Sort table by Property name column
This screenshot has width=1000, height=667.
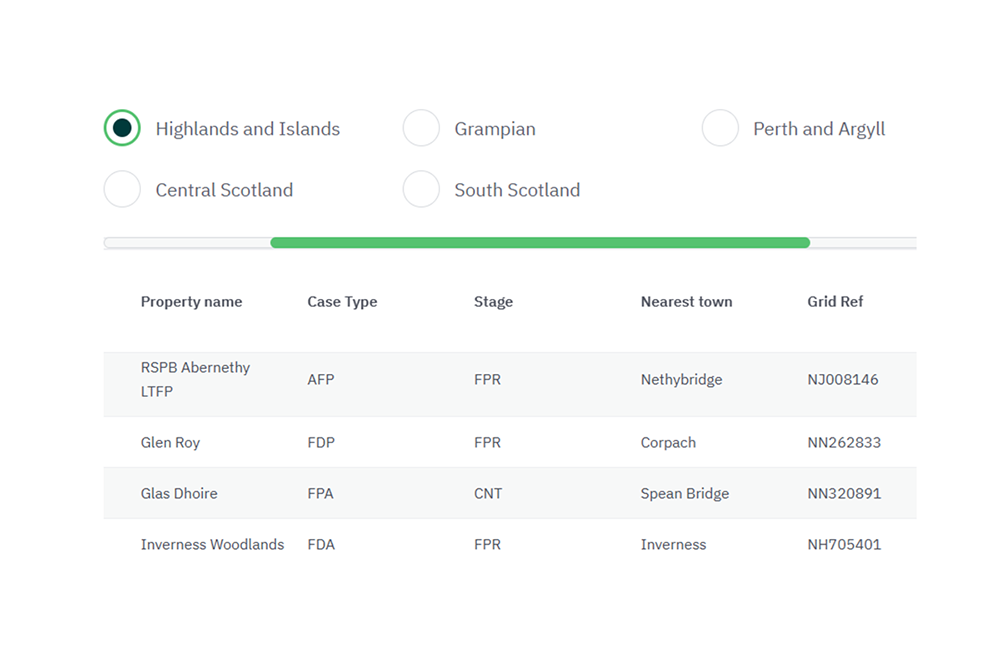[x=191, y=301]
